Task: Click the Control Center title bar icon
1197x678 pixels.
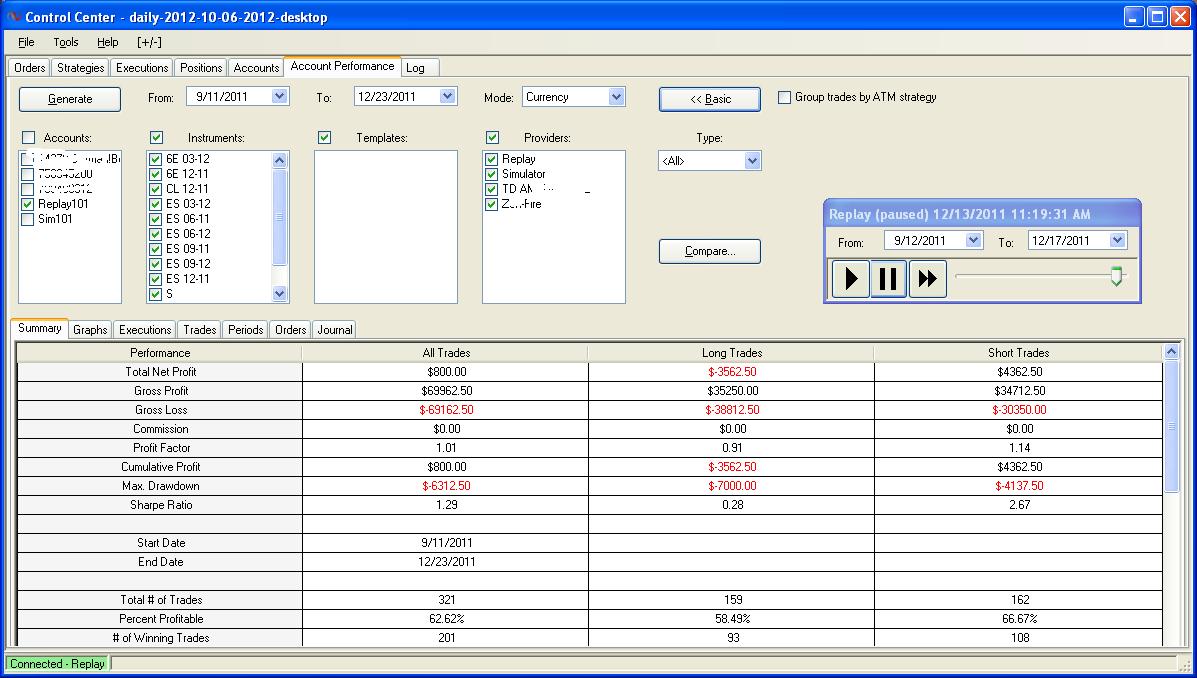Action: pos(12,17)
